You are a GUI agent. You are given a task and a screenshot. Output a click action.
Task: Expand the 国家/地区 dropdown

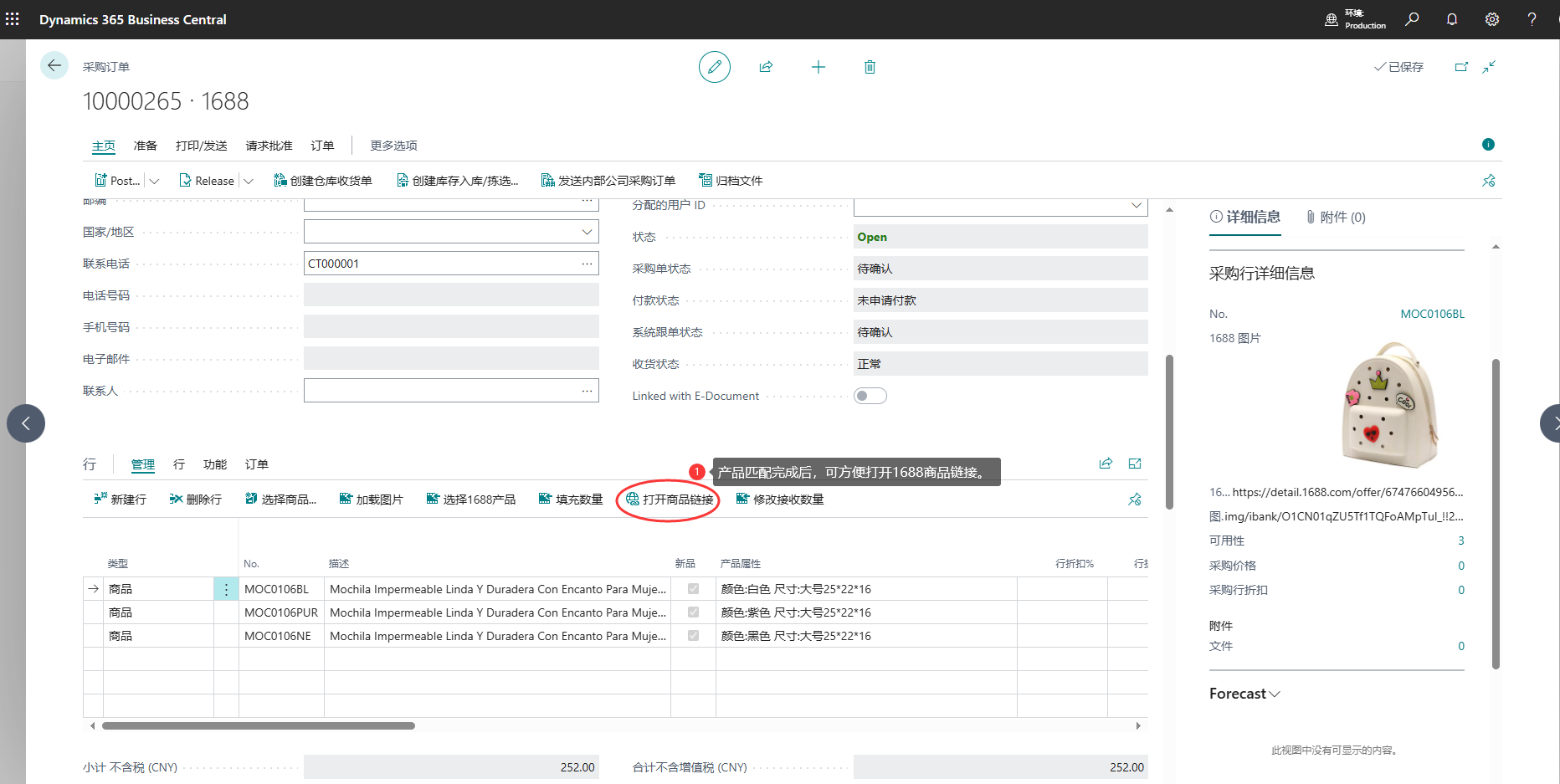click(x=587, y=232)
